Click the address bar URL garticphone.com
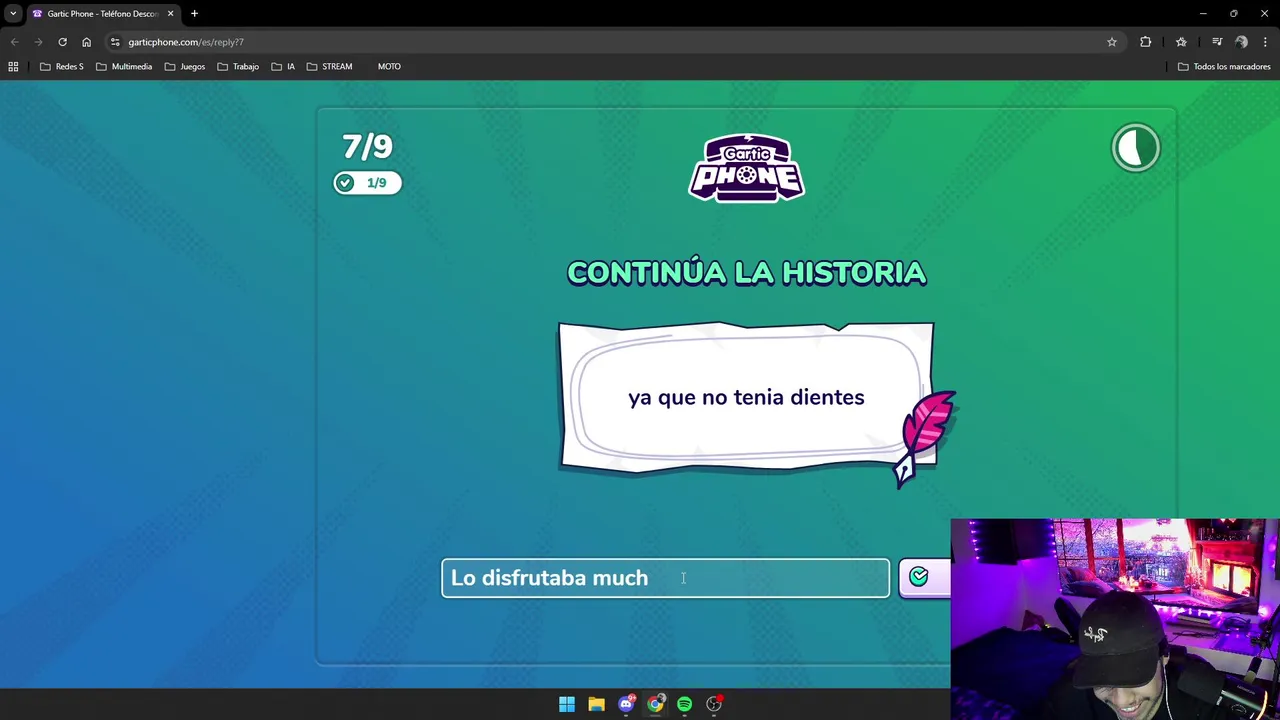 point(186,42)
